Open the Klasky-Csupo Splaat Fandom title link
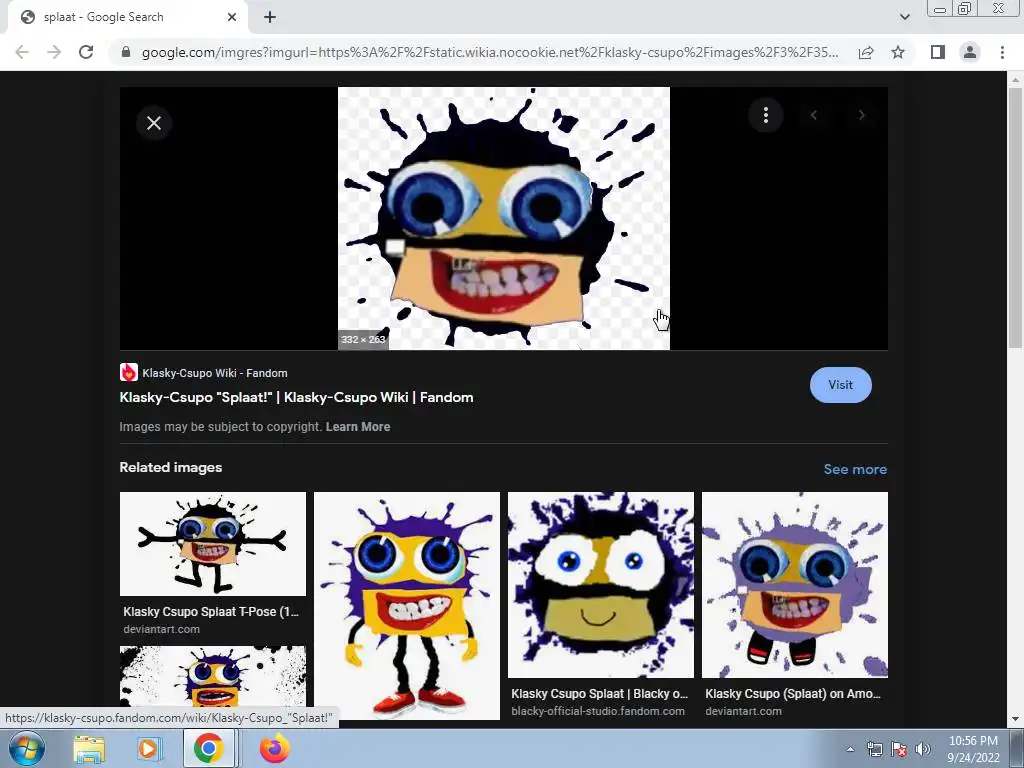The height and width of the screenshot is (768, 1024). coord(296,397)
